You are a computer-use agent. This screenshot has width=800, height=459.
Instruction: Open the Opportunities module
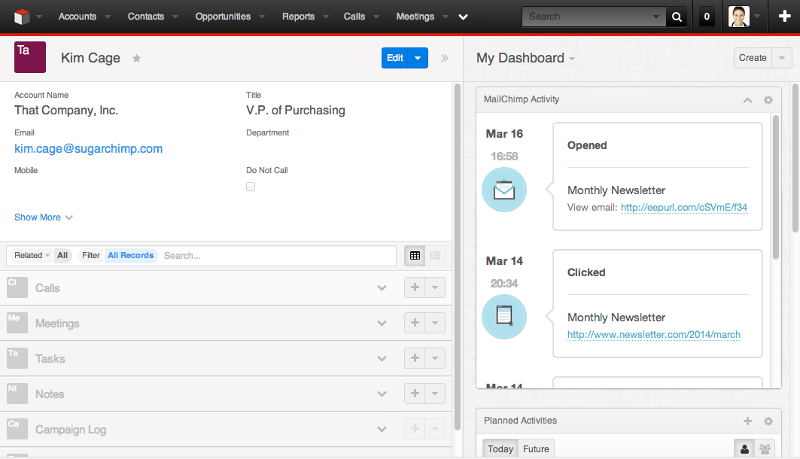click(x=223, y=16)
